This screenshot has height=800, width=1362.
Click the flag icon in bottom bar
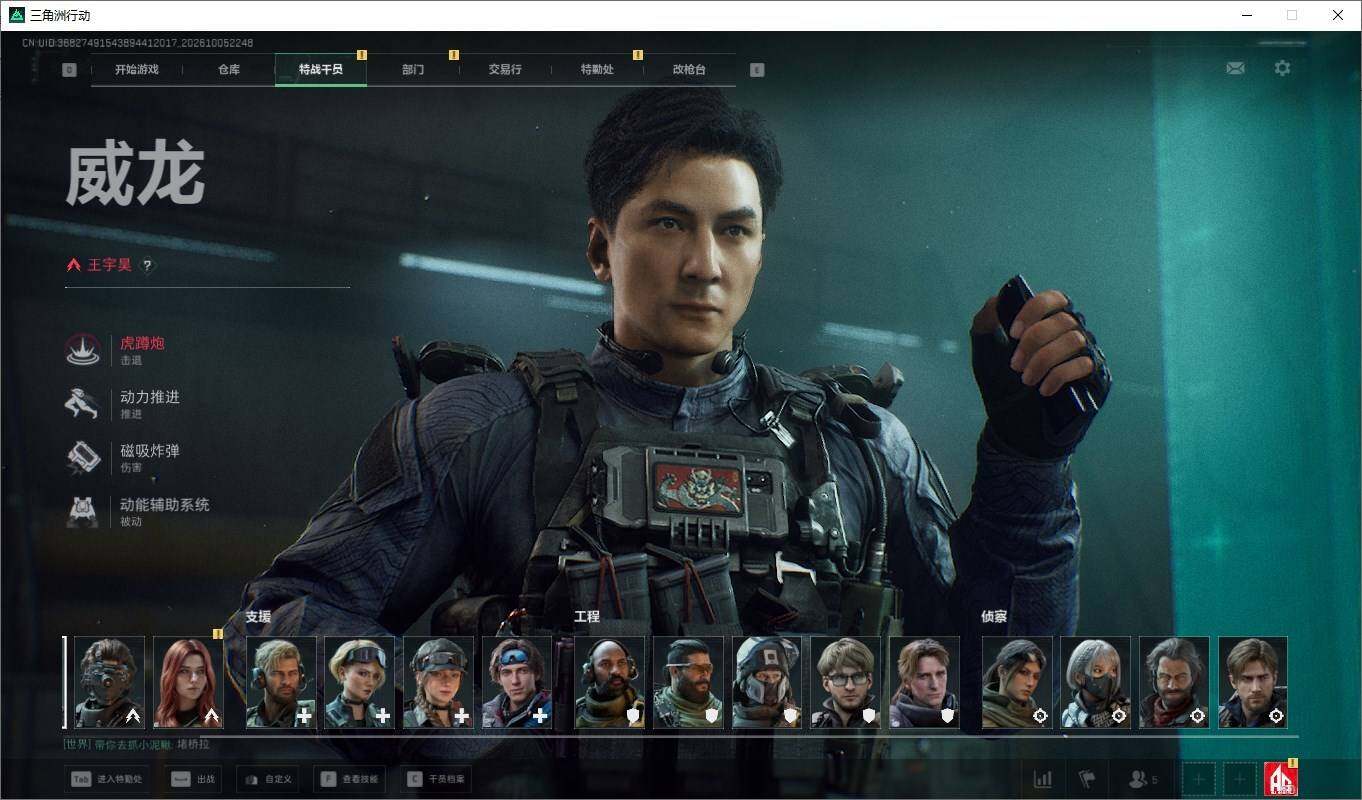pos(1087,779)
